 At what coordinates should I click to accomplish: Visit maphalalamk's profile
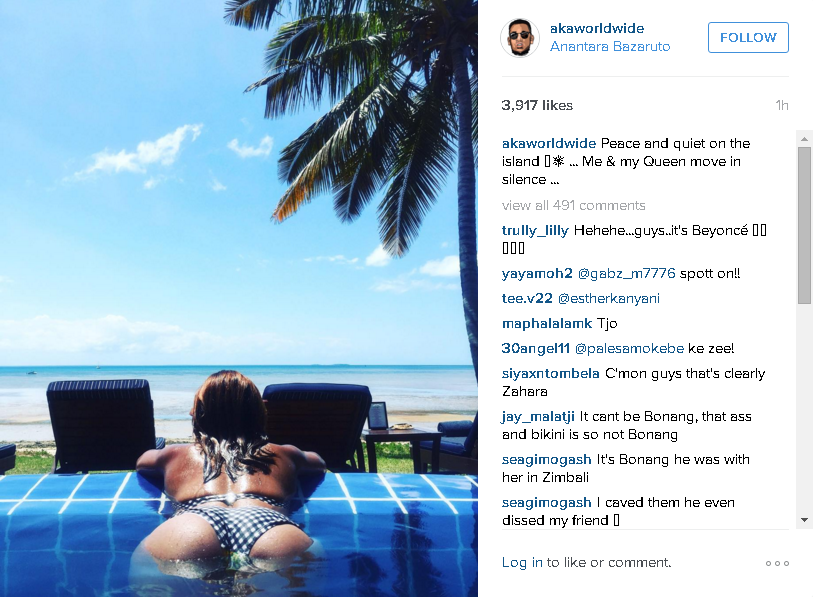[x=546, y=323]
